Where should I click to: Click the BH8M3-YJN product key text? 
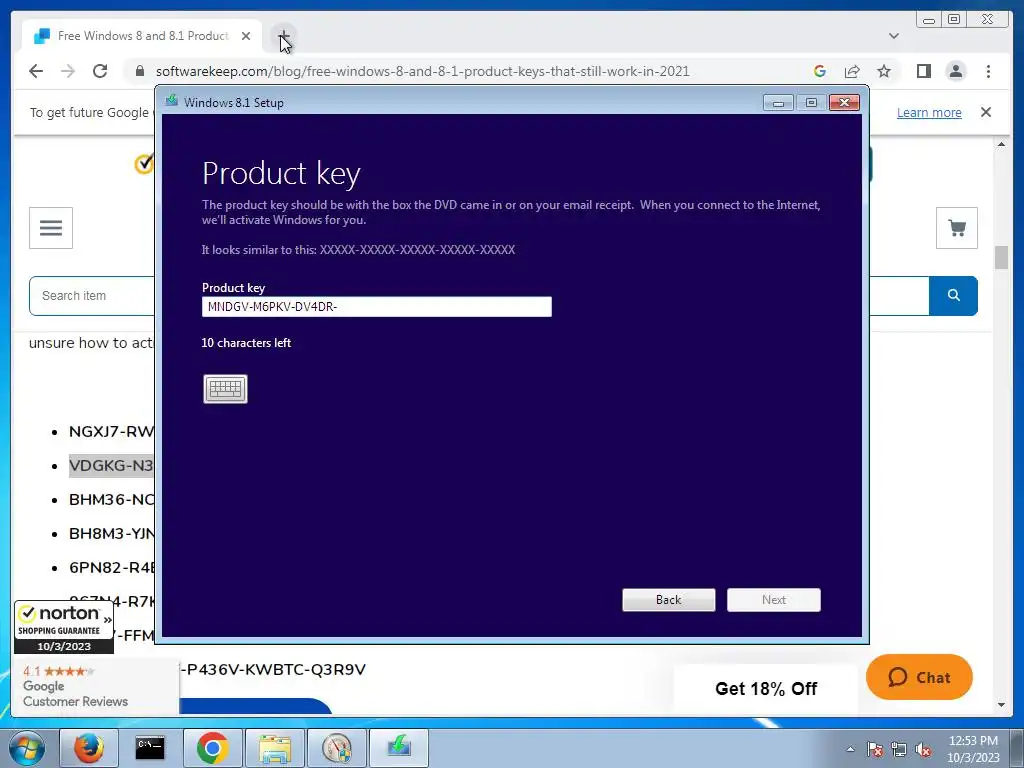[111, 534]
